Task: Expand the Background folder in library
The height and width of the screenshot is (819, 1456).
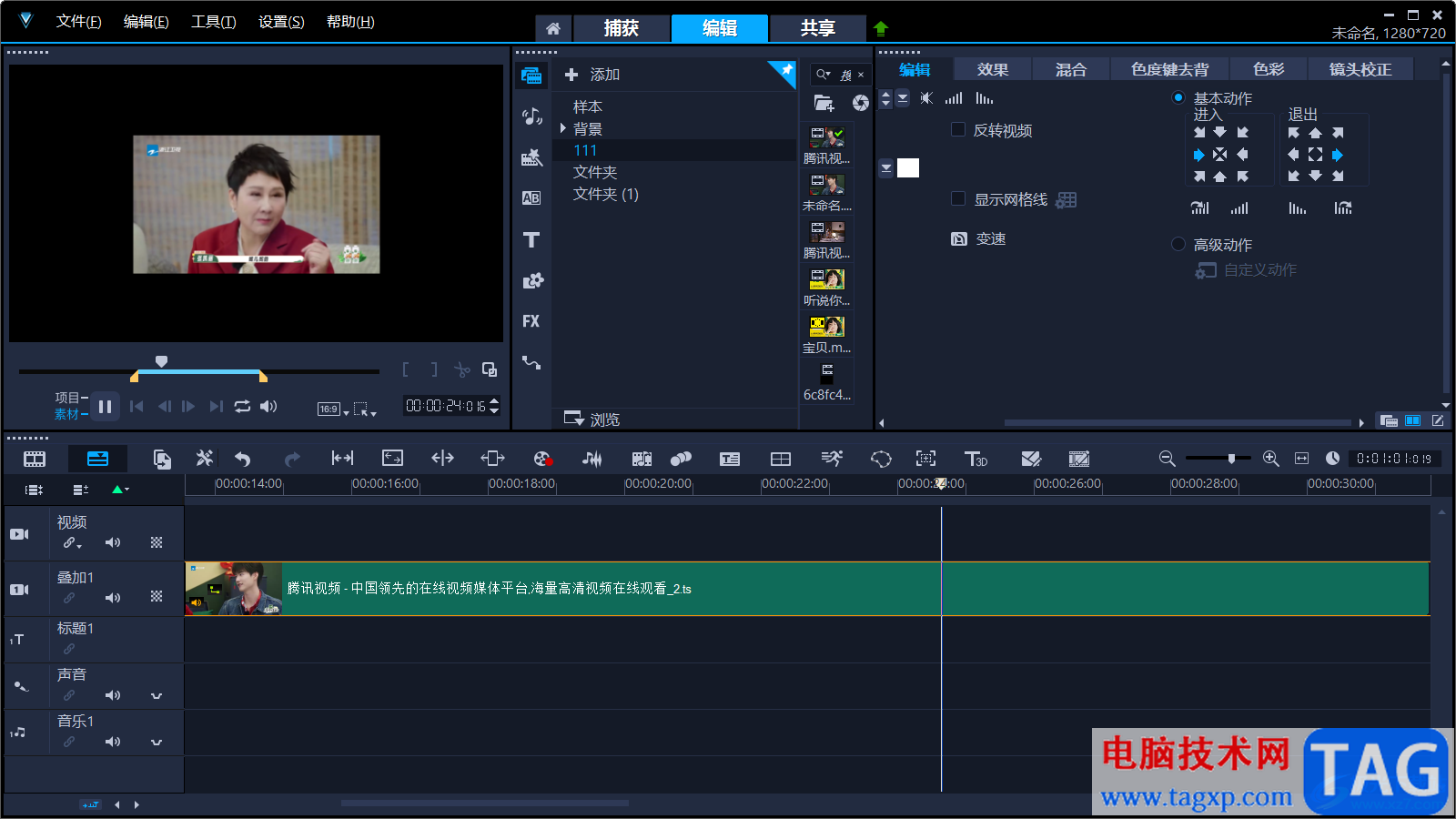Action: (563, 128)
